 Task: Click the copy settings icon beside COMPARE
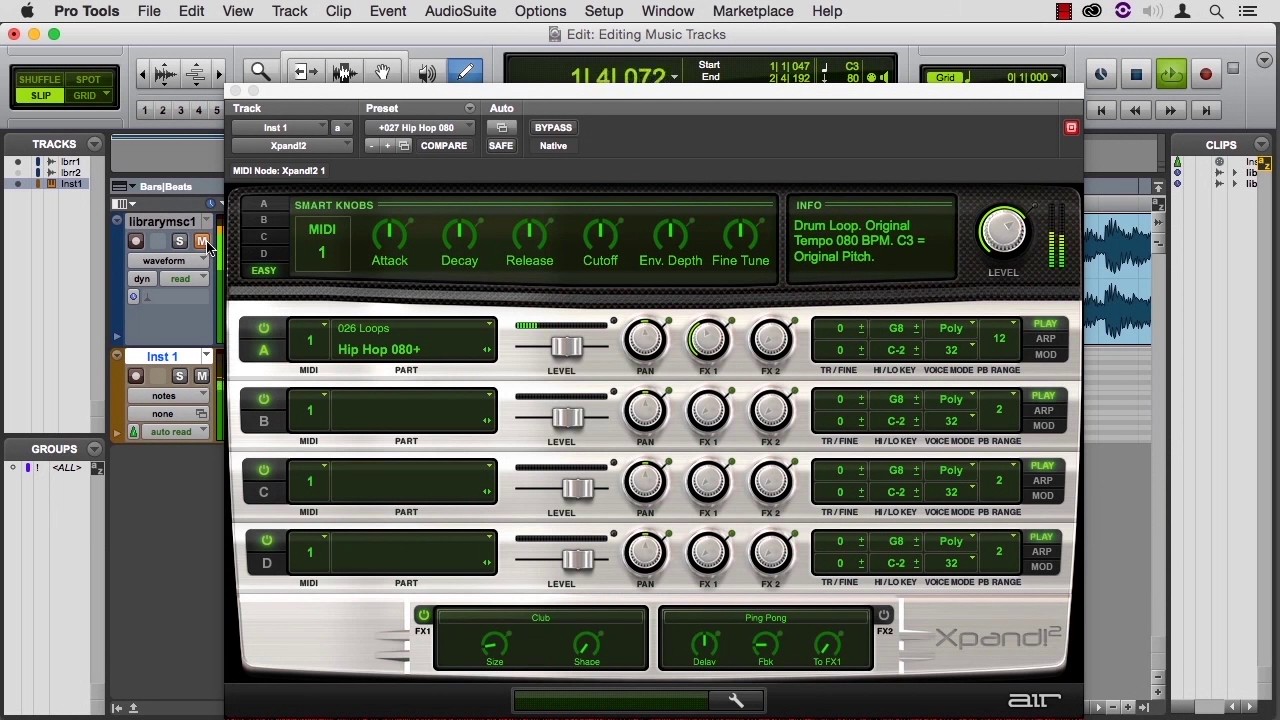(x=404, y=146)
